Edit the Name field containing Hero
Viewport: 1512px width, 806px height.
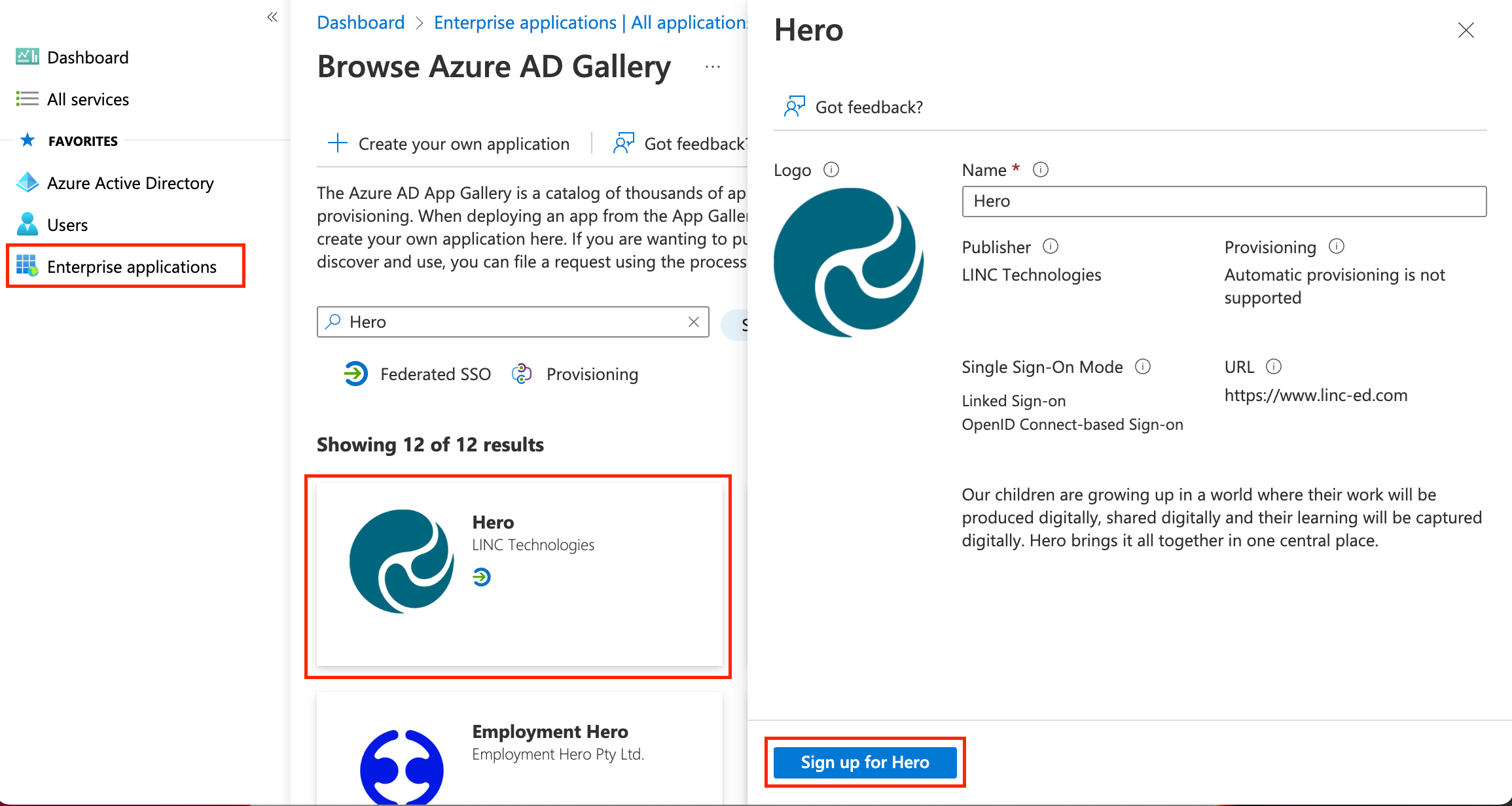(1224, 201)
